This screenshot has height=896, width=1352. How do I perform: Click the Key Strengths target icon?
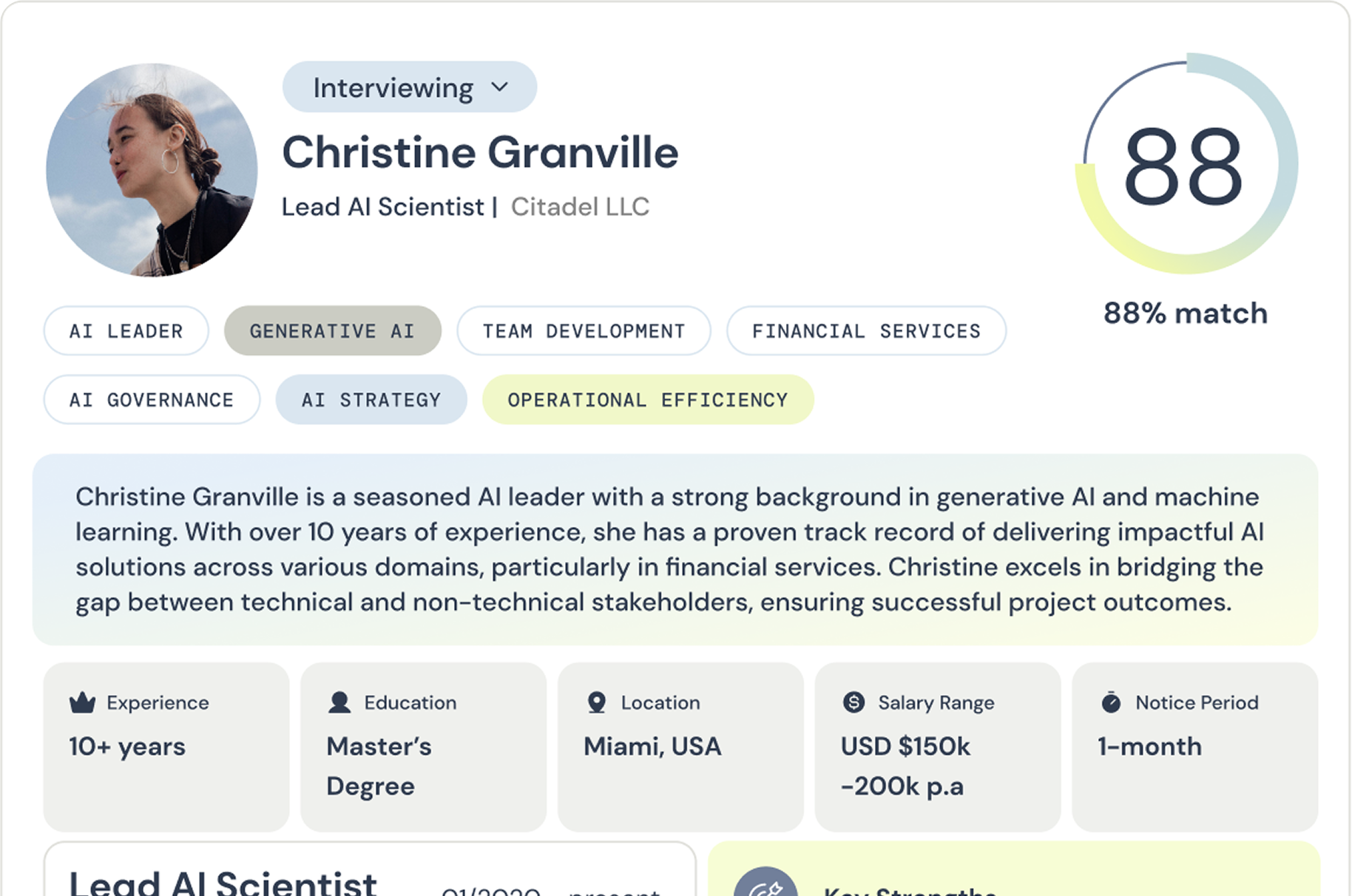pyautogui.click(x=765, y=883)
